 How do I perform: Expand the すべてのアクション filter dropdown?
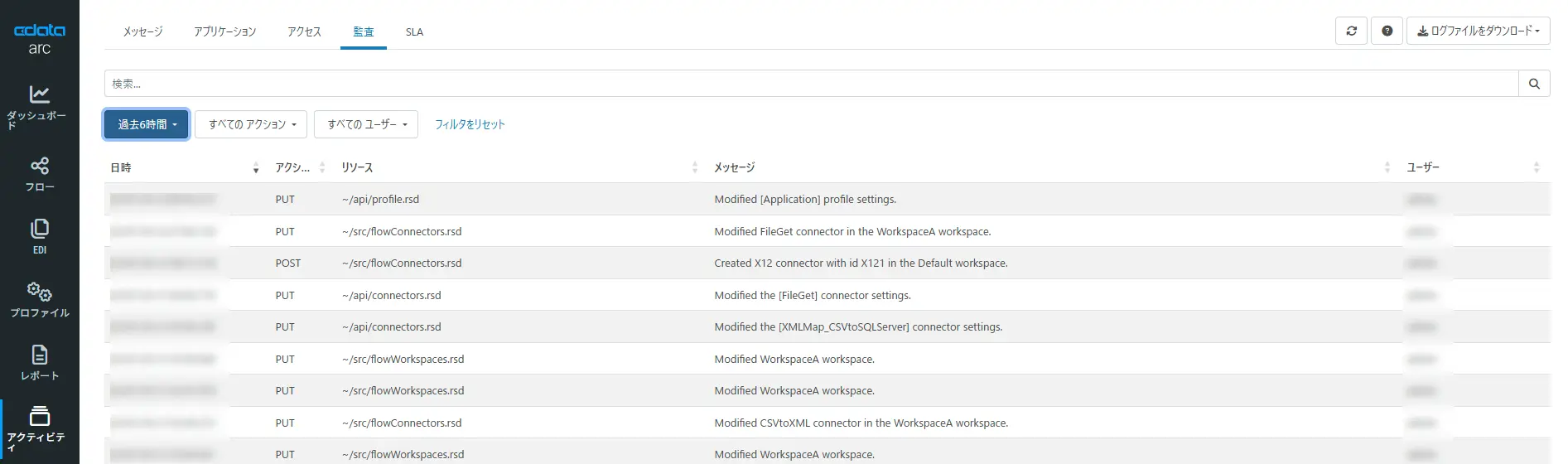tap(251, 124)
